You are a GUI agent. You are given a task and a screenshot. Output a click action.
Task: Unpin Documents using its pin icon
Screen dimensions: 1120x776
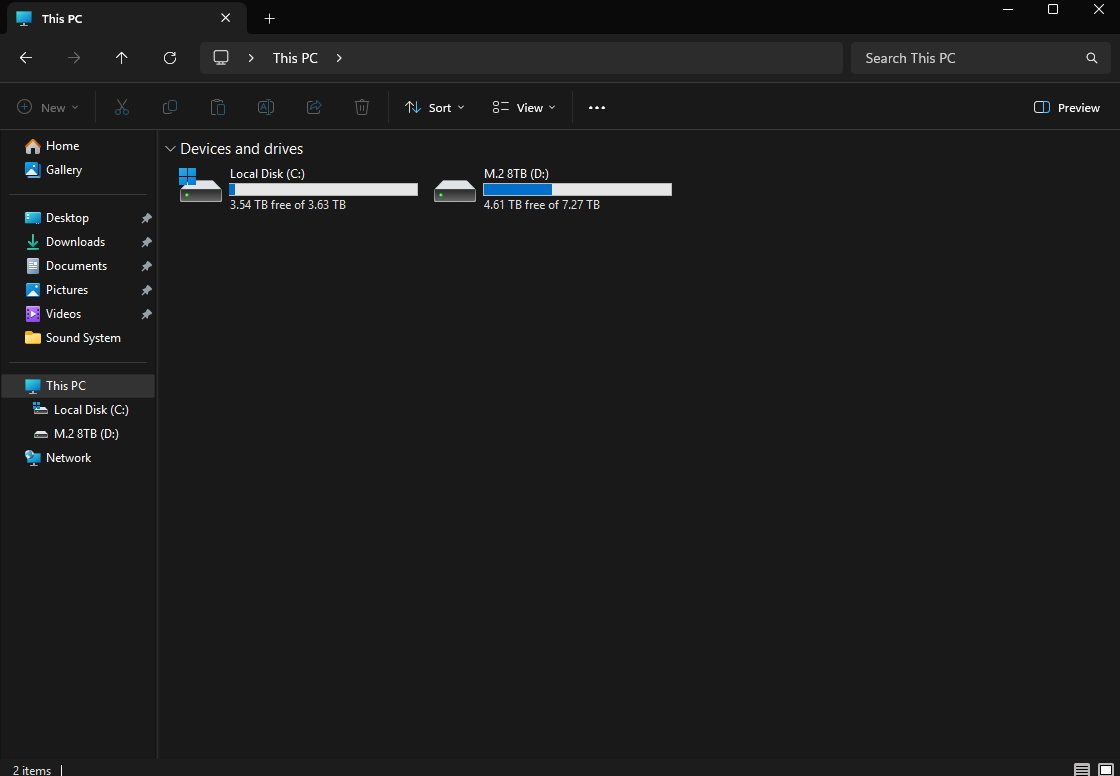tap(146, 266)
